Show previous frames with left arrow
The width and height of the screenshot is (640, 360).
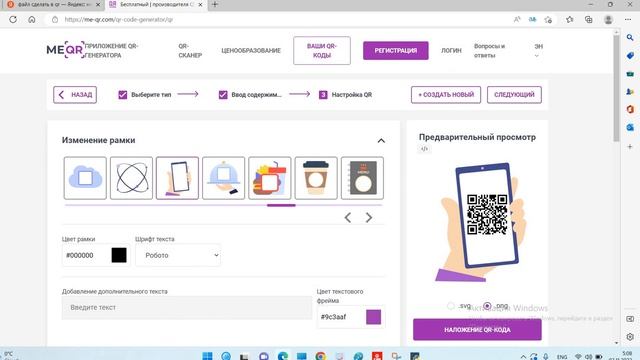(348, 218)
